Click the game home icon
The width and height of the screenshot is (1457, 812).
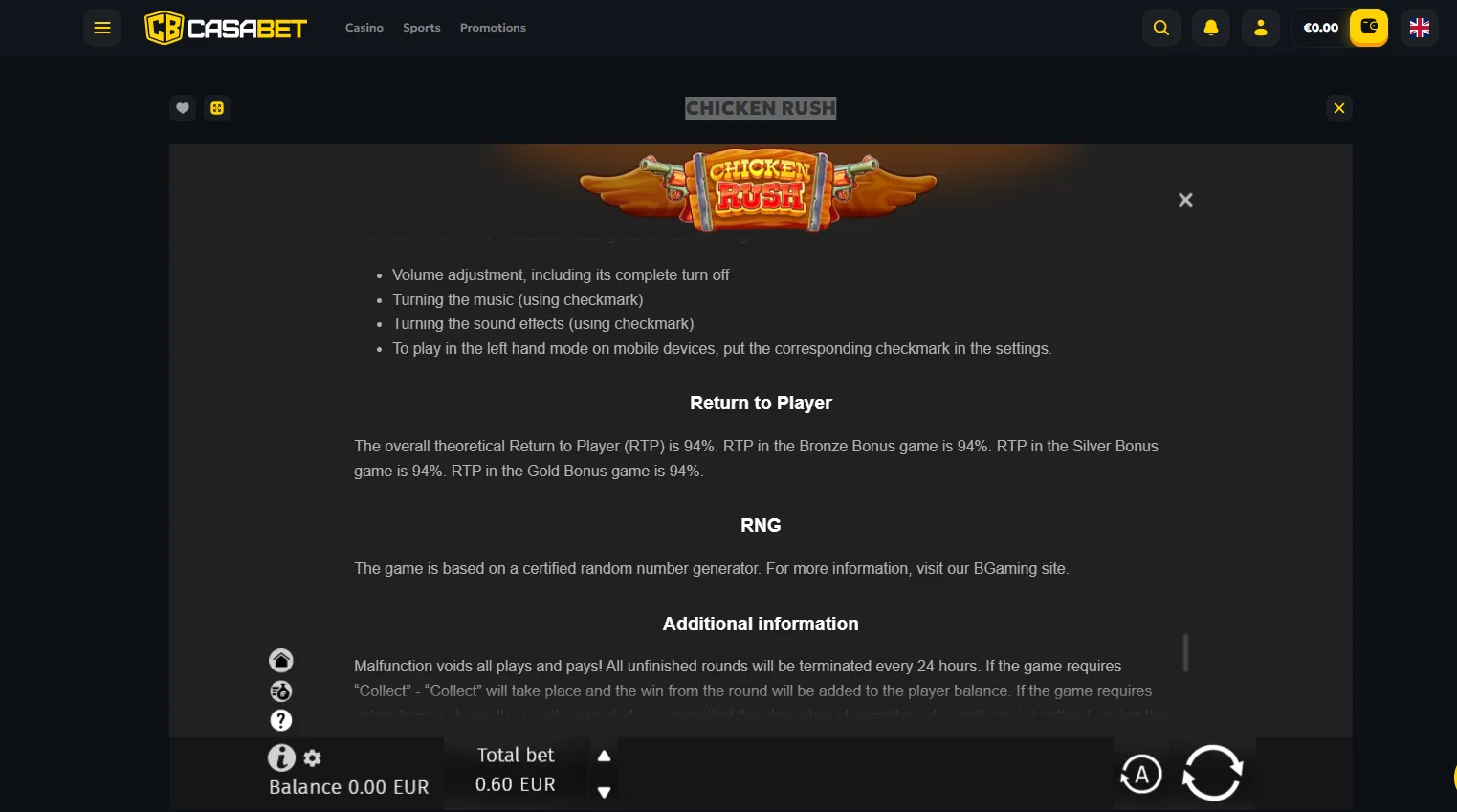pos(281,660)
